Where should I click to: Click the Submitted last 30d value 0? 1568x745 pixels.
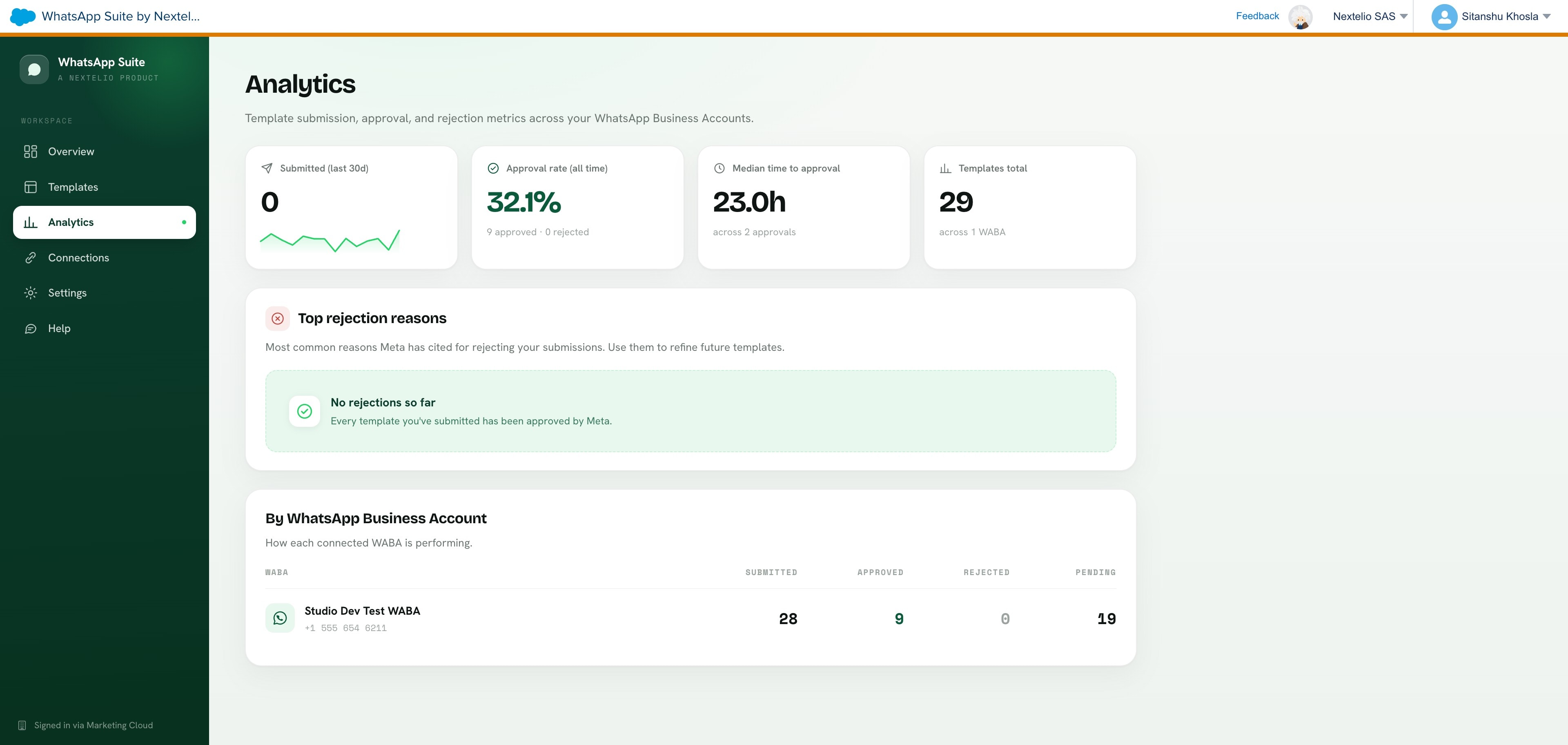[x=269, y=202]
